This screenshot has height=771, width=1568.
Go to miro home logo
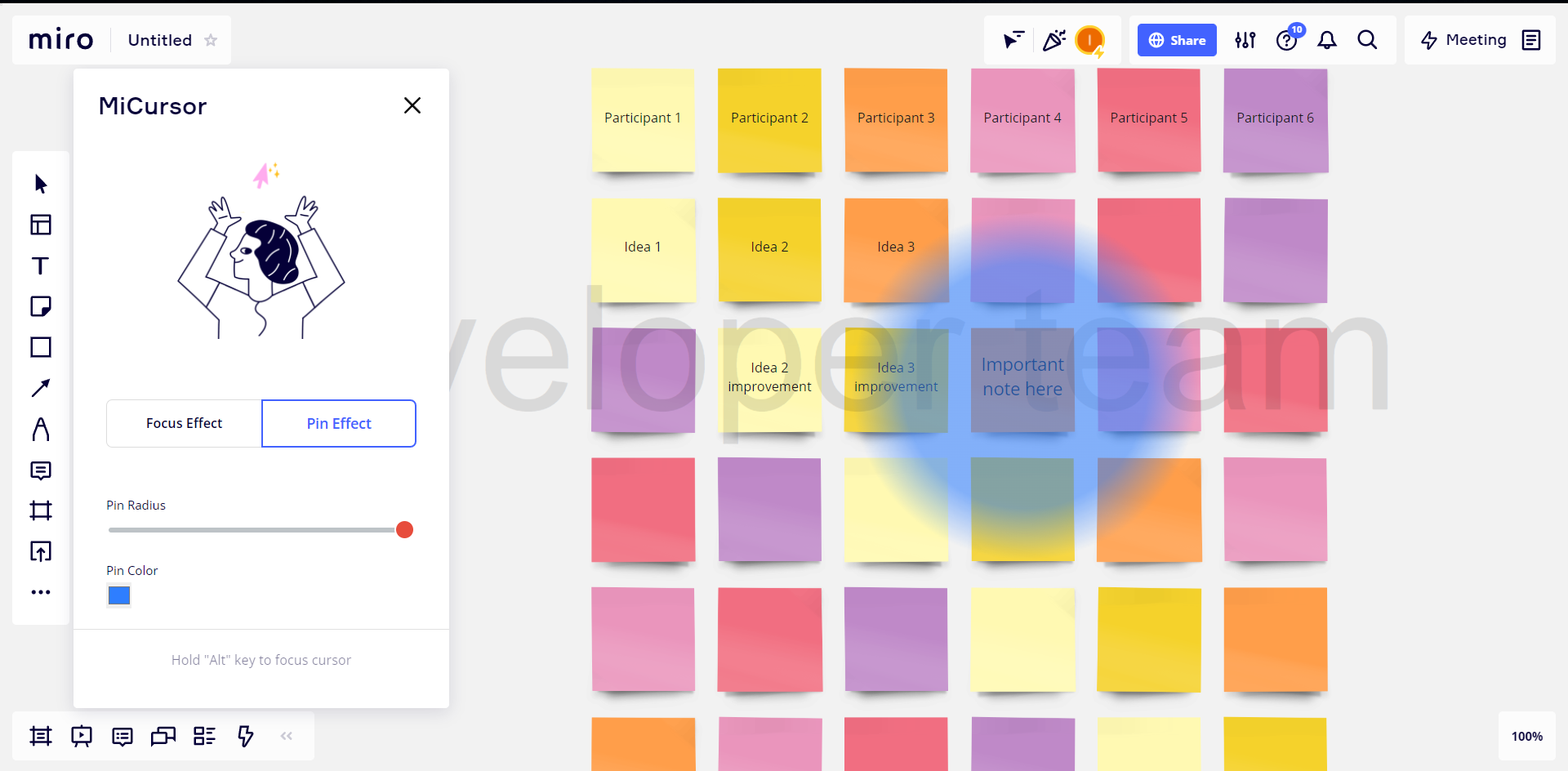61,40
